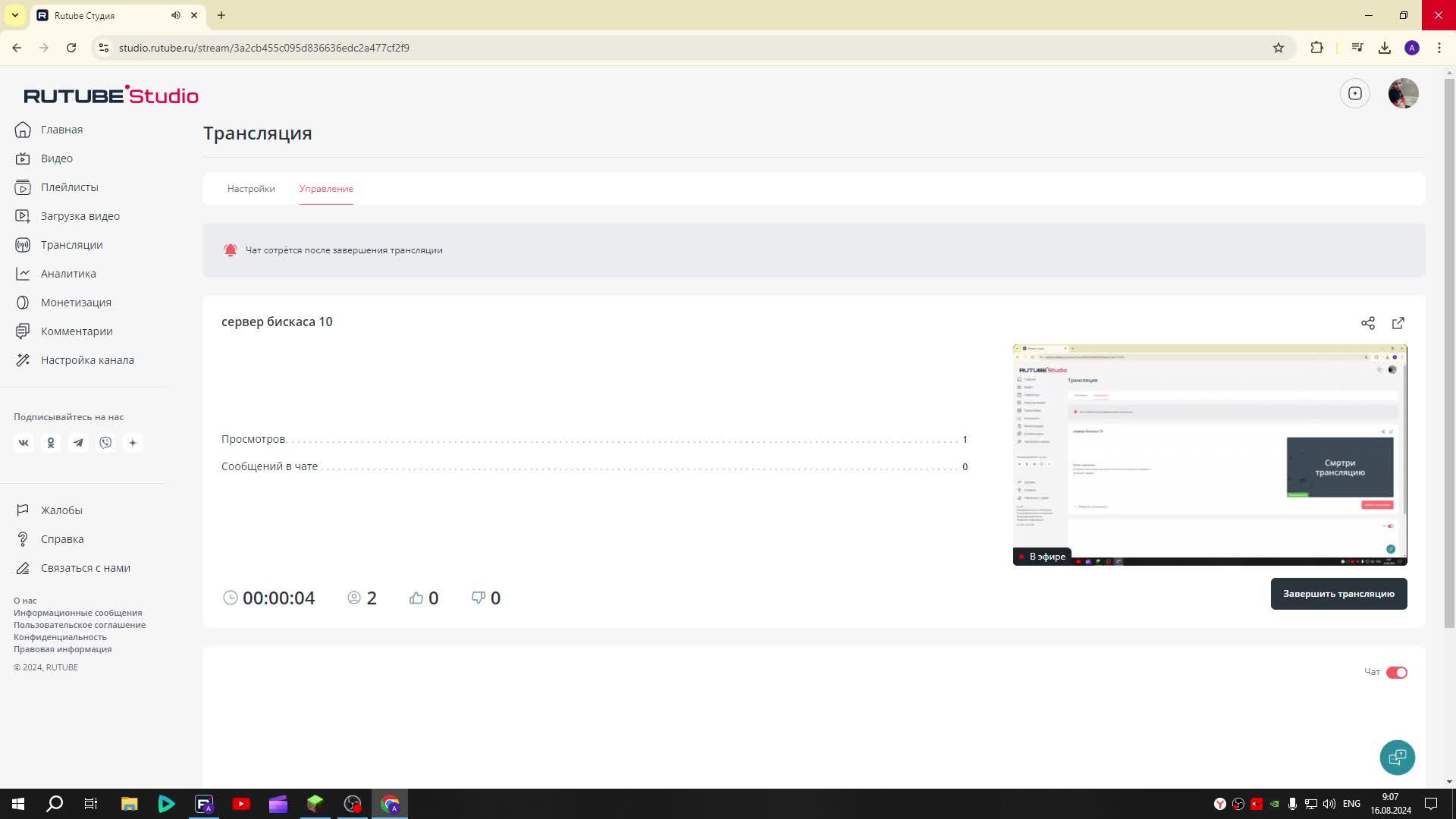Open YouTube app in the taskbar

click(241, 804)
